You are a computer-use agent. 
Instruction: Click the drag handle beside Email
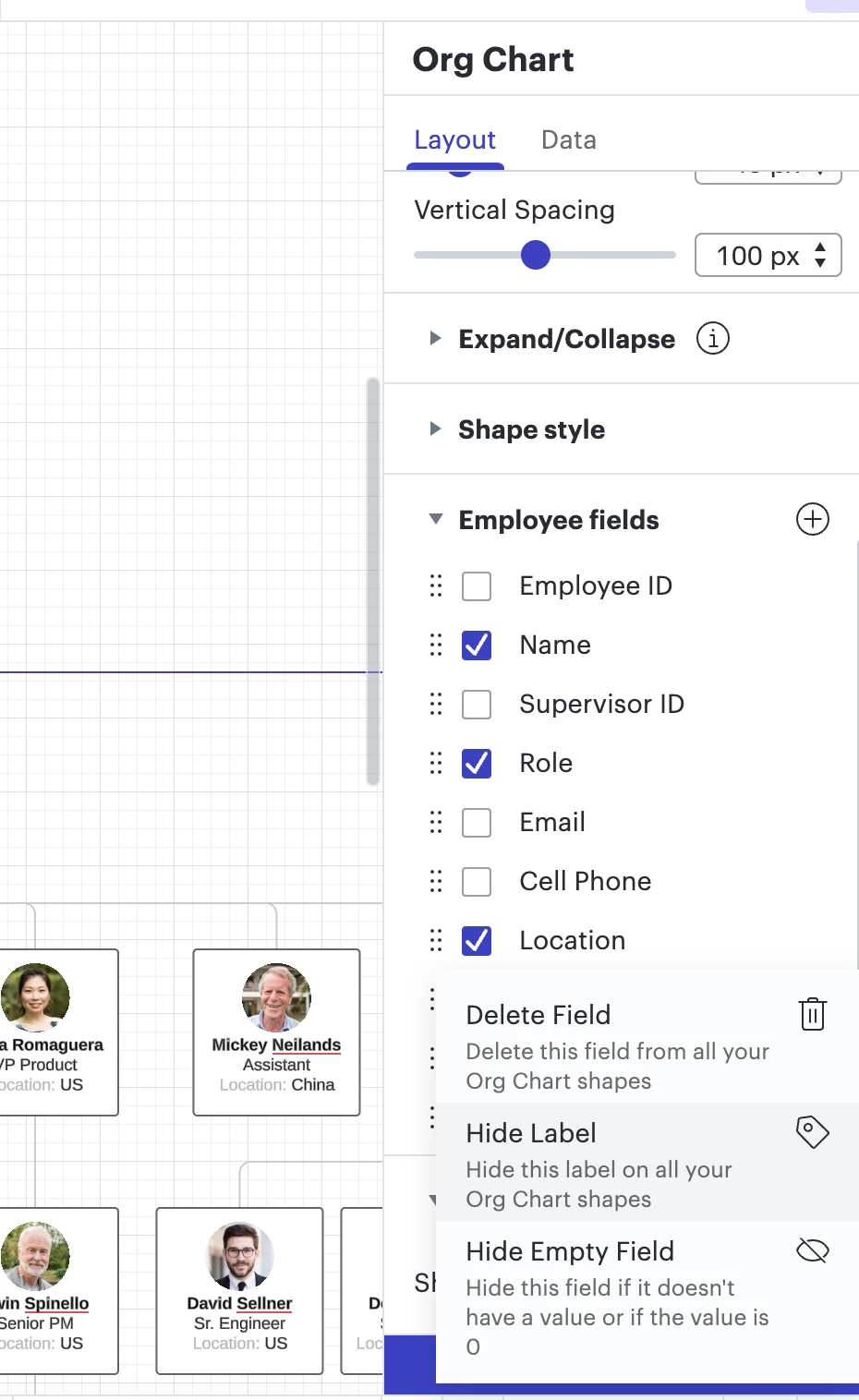[435, 822]
